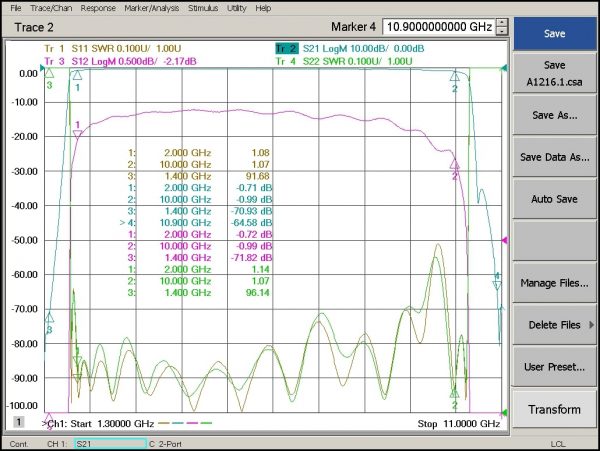This screenshot has height=451, width=600.
Task: Click purple marker 2 triangle on S12 trace
Action: (x=455, y=164)
